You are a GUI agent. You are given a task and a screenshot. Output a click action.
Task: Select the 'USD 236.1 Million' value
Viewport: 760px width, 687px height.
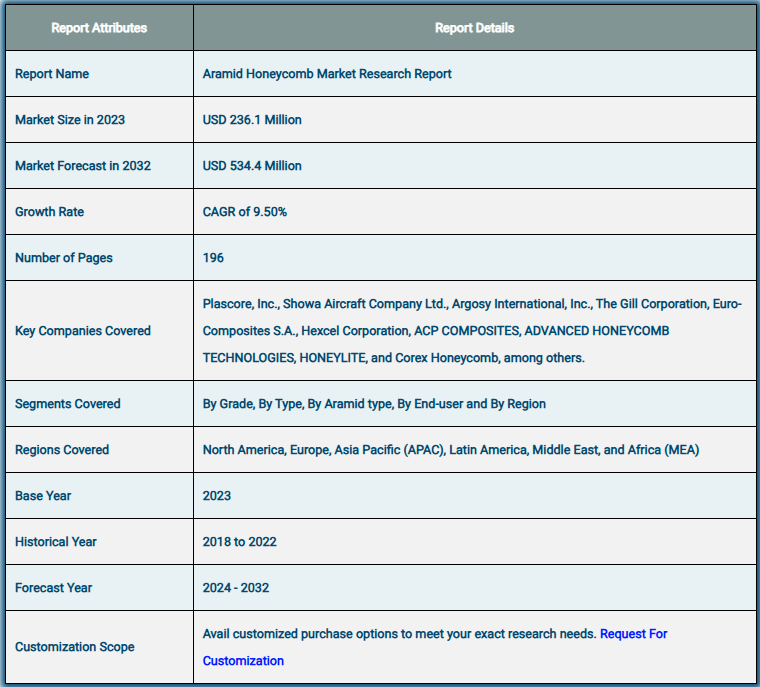[252, 120]
